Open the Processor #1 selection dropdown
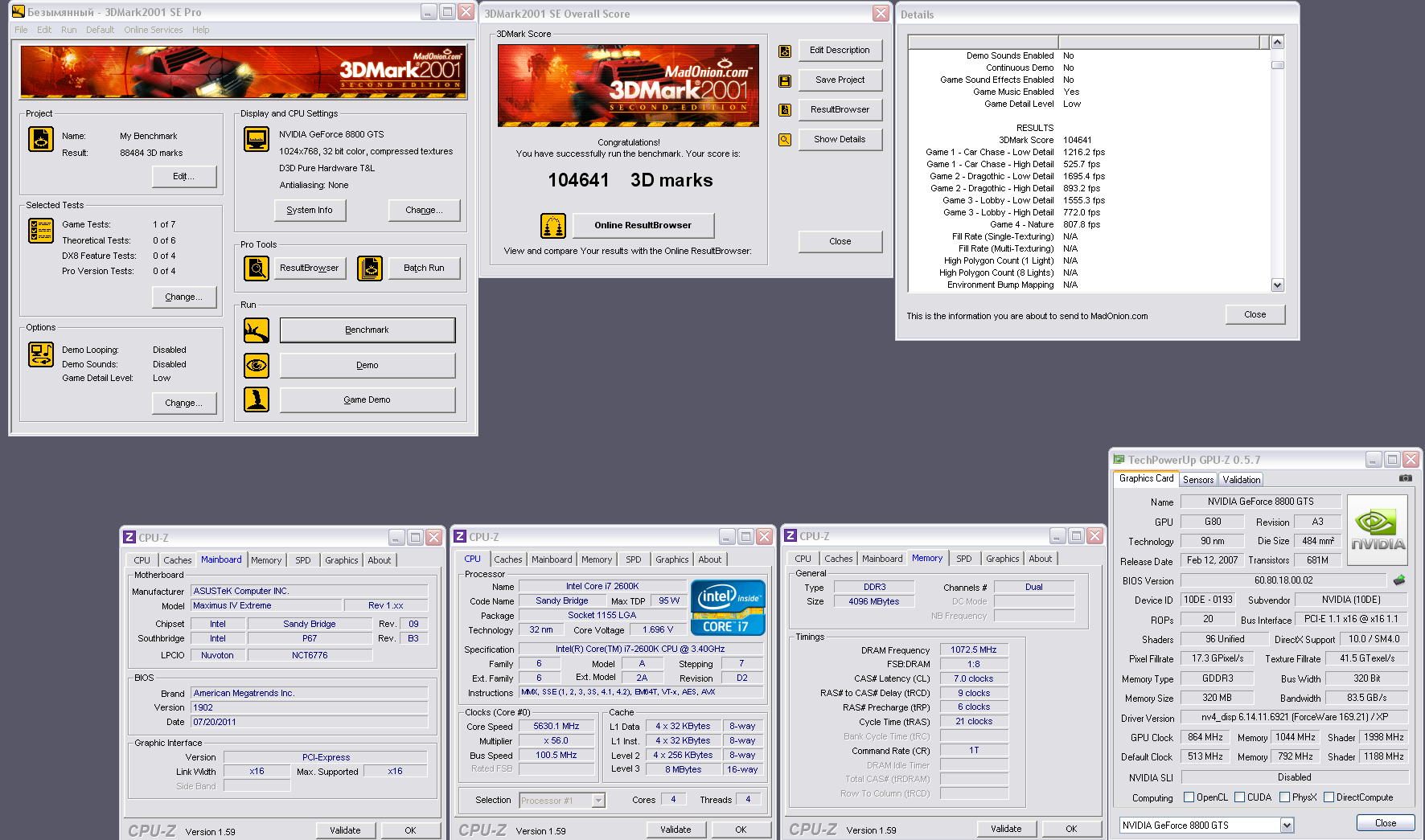Screen dimensions: 1425x840 tap(598, 801)
